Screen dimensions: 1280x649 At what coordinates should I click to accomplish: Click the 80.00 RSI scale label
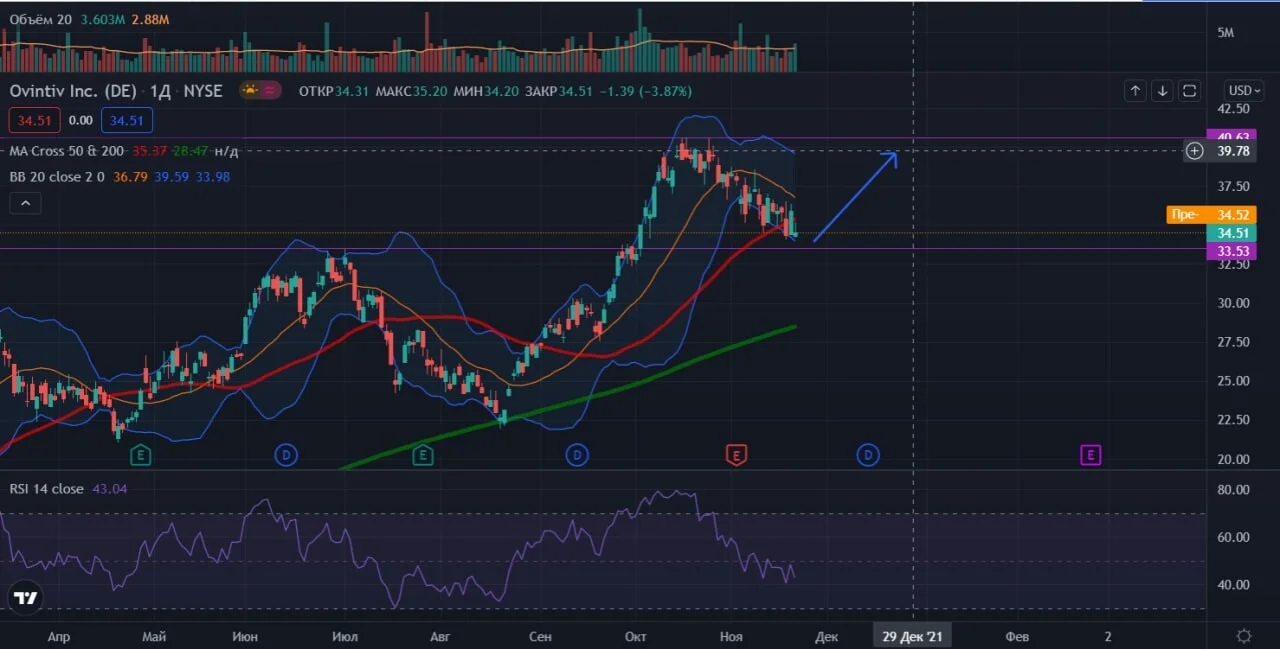click(x=1232, y=490)
